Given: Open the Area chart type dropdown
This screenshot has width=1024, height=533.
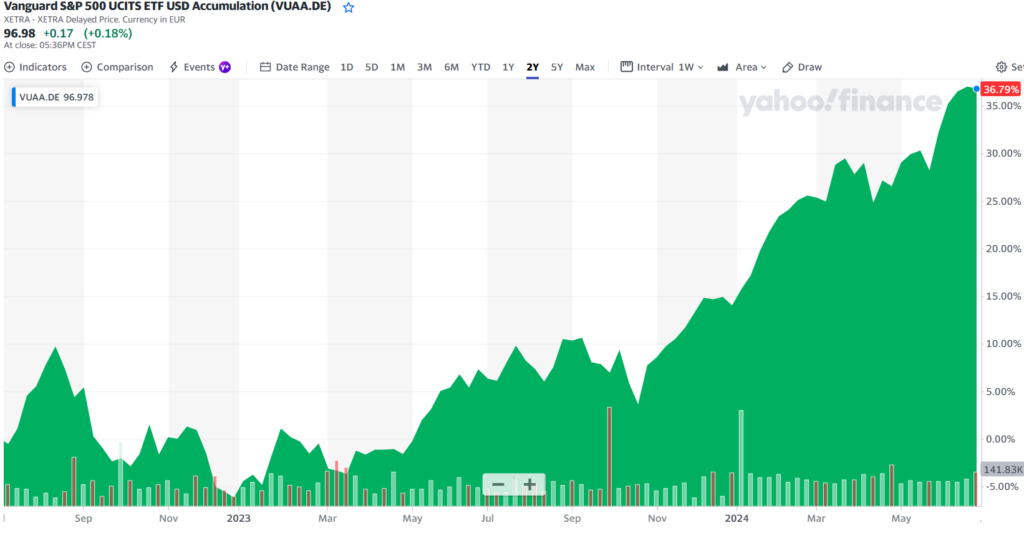Looking at the screenshot, I should click(741, 67).
